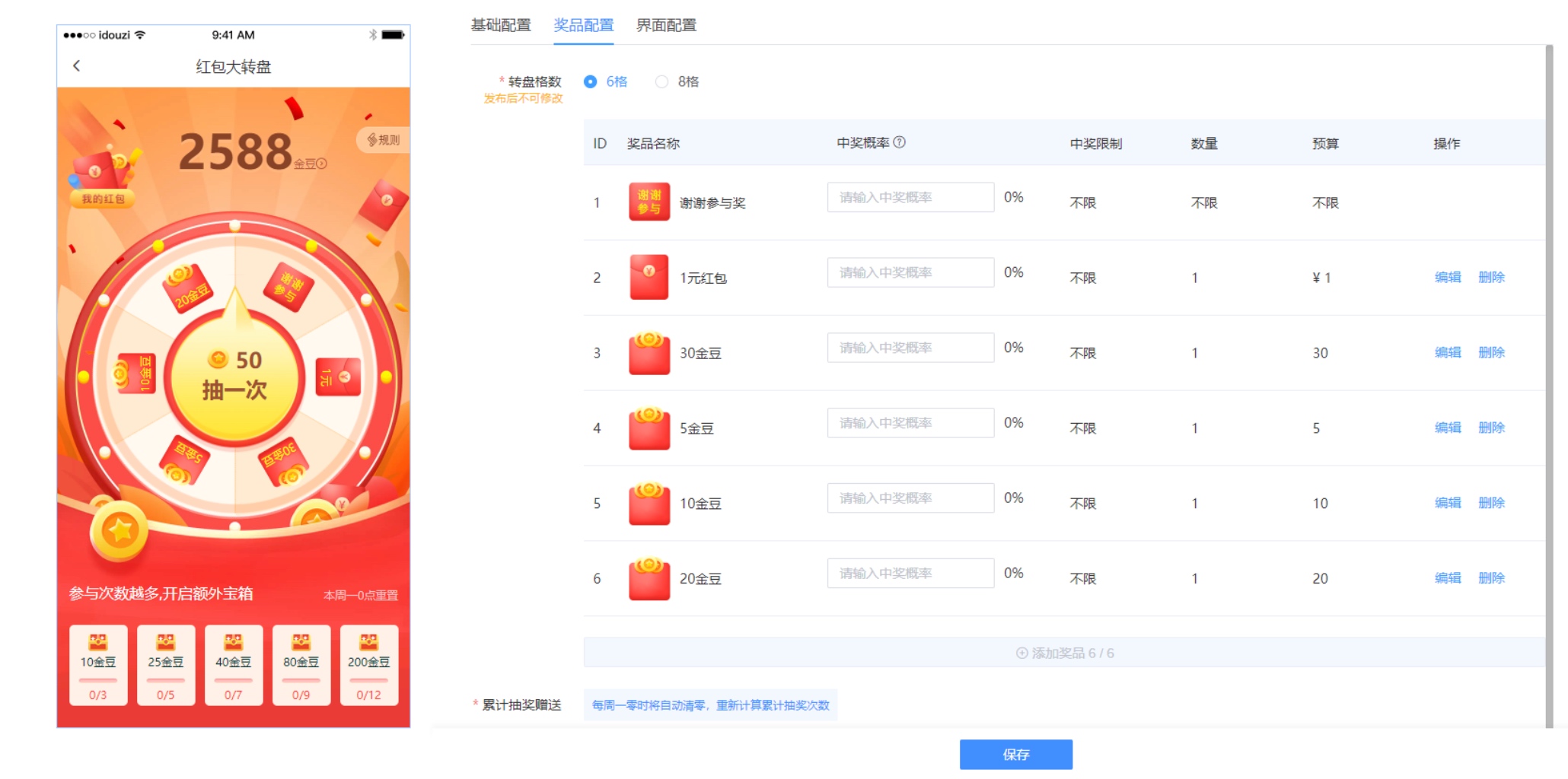Screen dimensions: 1568x779
Task: Tap the 1元 red envelope wheel segment
Action: [x=338, y=377]
